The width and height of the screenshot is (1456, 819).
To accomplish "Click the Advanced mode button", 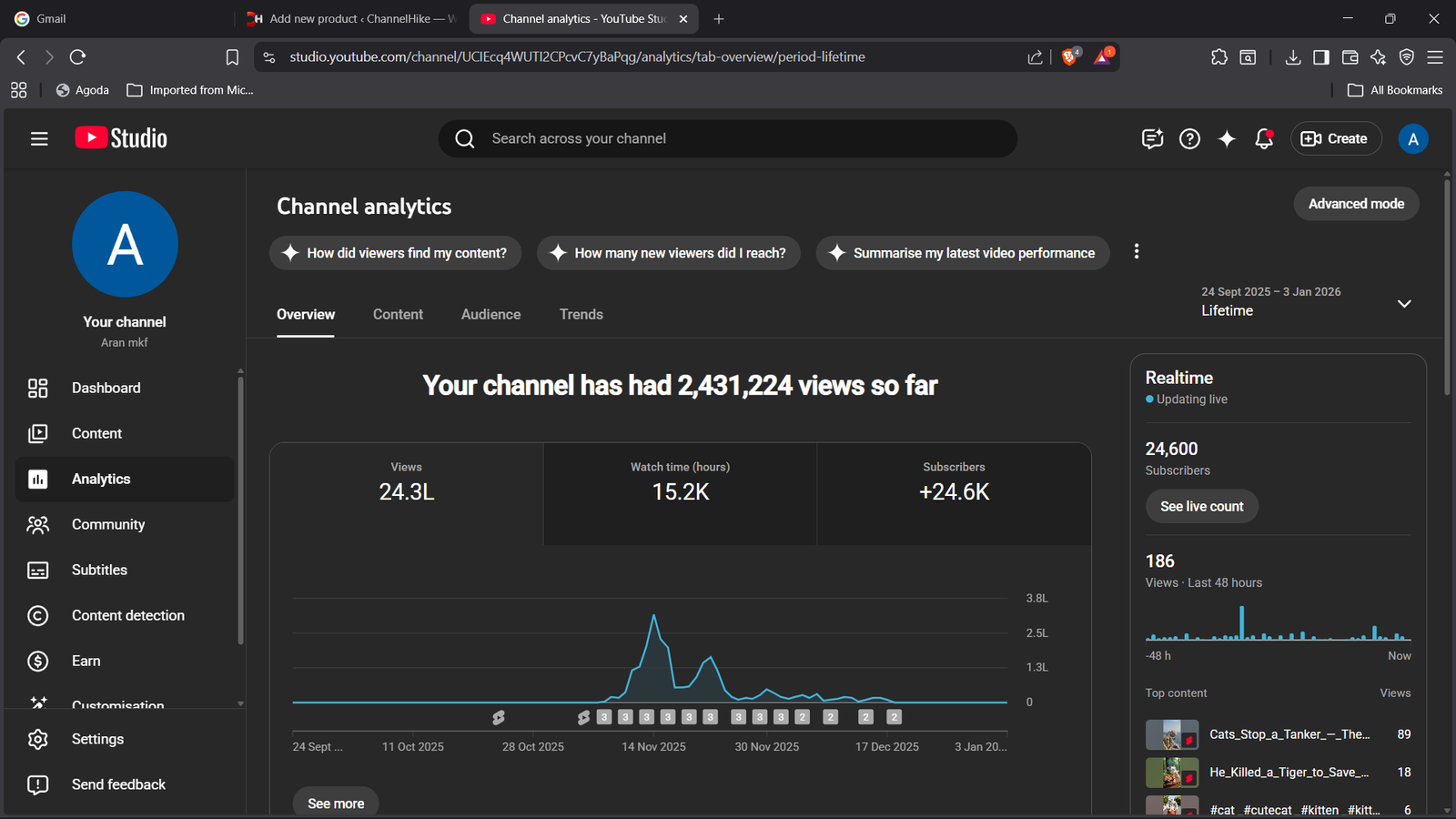I will [1356, 204].
